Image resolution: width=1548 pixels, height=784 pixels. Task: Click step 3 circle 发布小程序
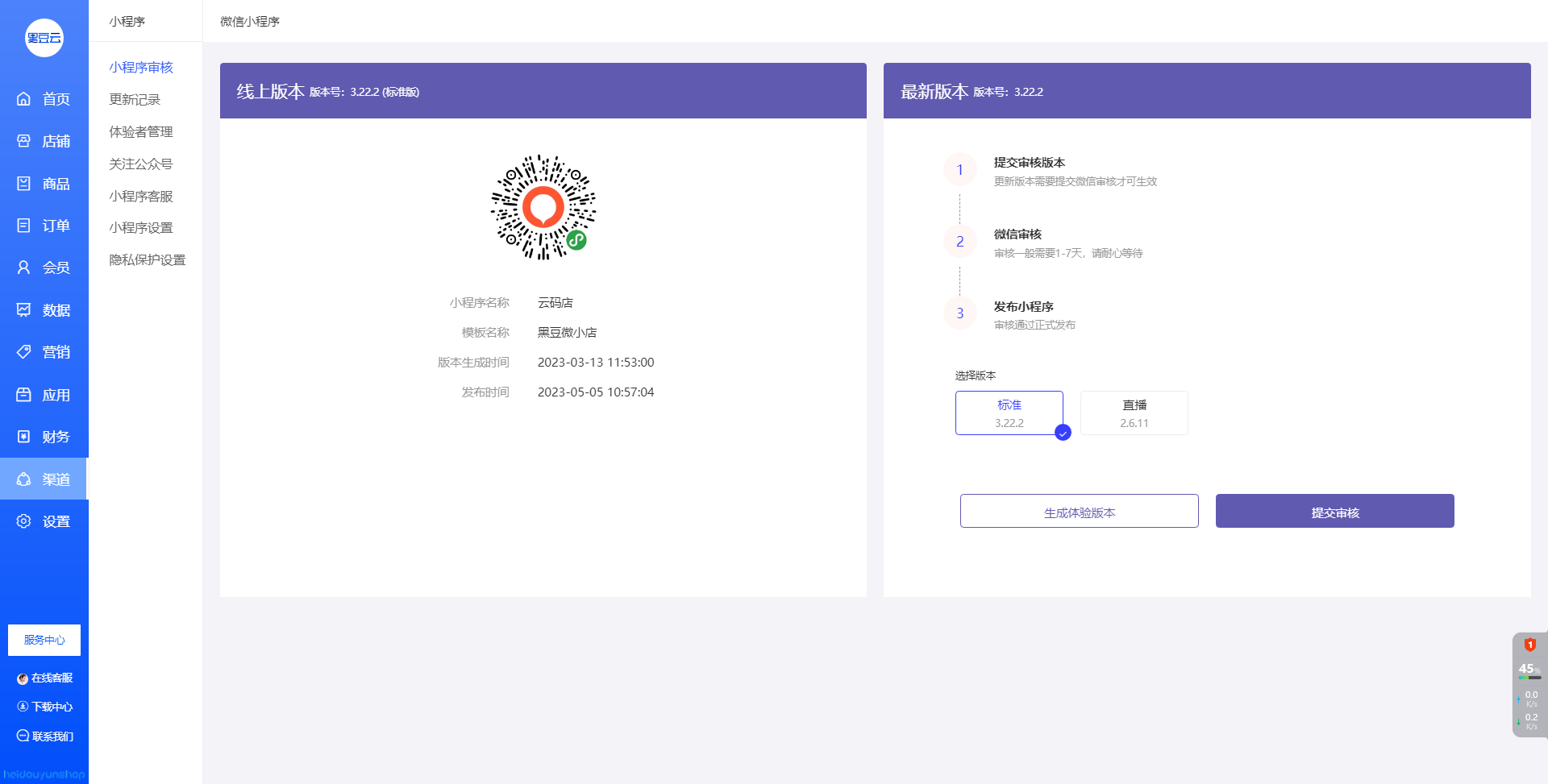point(959,313)
